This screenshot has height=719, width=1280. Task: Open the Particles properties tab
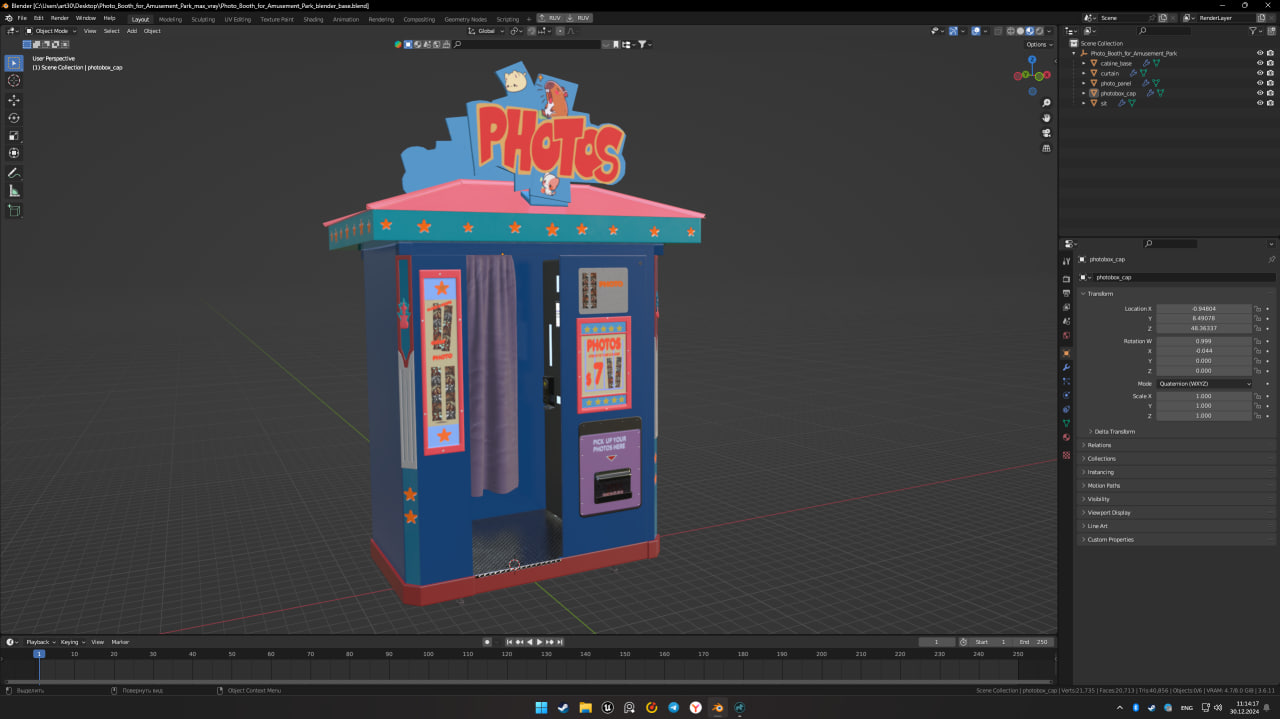click(1066, 381)
